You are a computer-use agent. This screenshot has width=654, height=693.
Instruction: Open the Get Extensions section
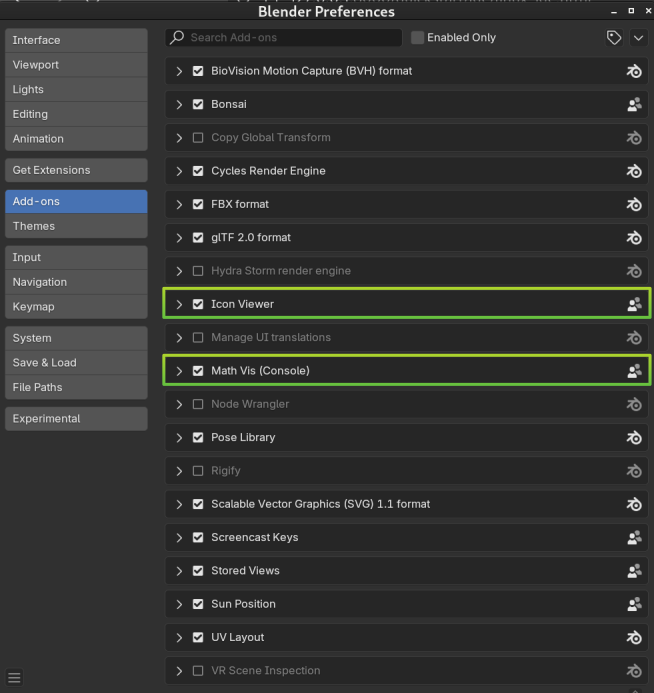pos(76,170)
